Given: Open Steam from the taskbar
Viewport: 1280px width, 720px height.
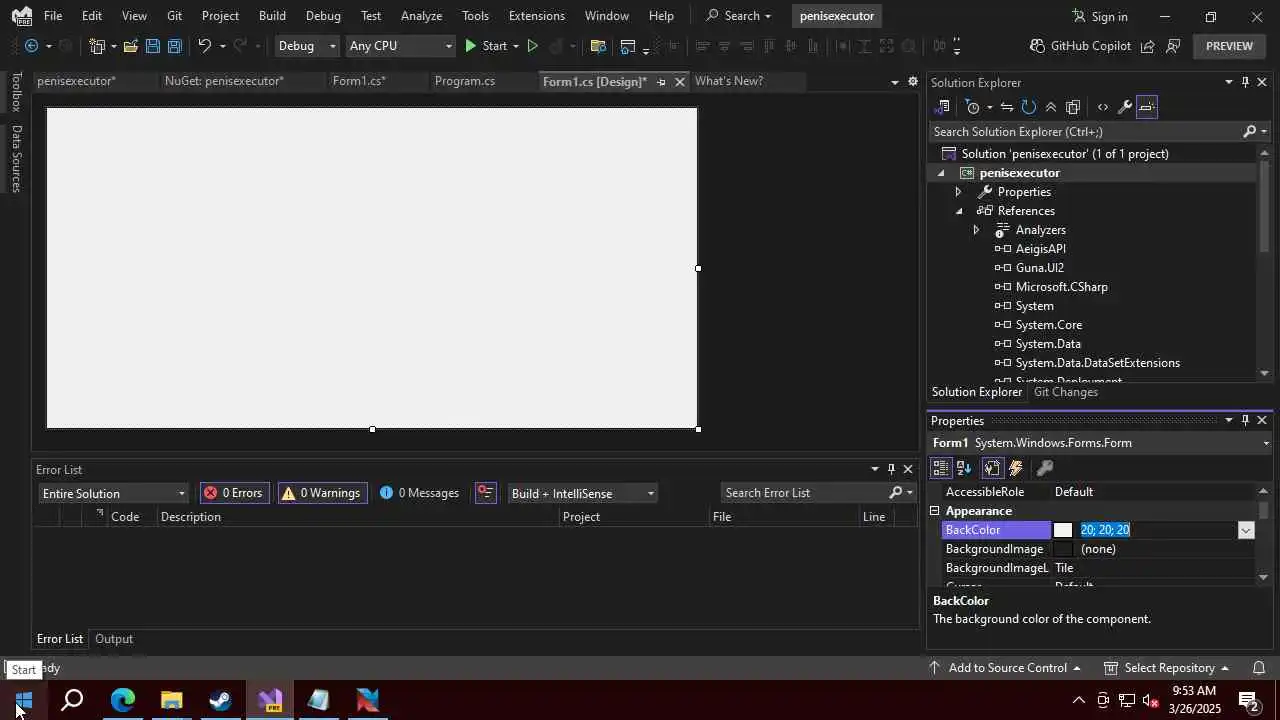Looking at the screenshot, I should pos(221,700).
